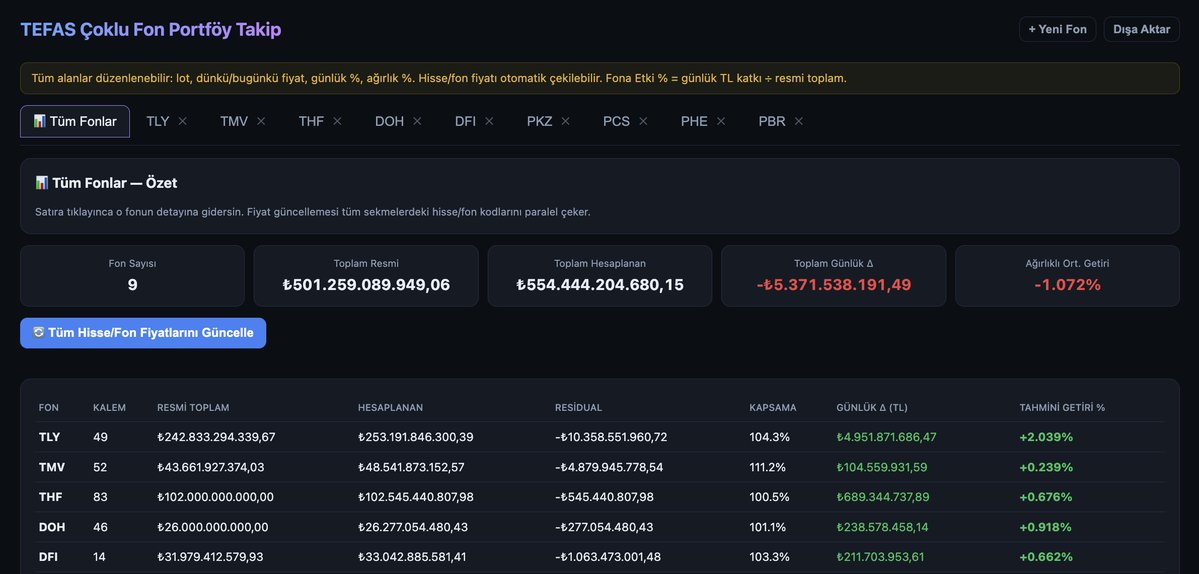The width and height of the screenshot is (1199, 574).
Task: Close the PBR fund tab
Action: [798, 121]
